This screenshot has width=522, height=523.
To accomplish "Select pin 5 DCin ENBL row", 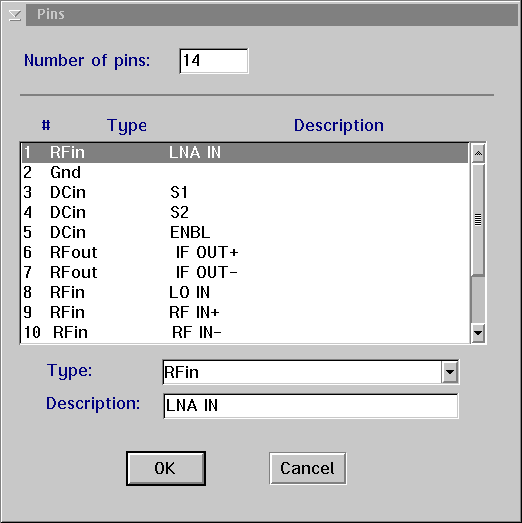I will (x=245, y=232).
